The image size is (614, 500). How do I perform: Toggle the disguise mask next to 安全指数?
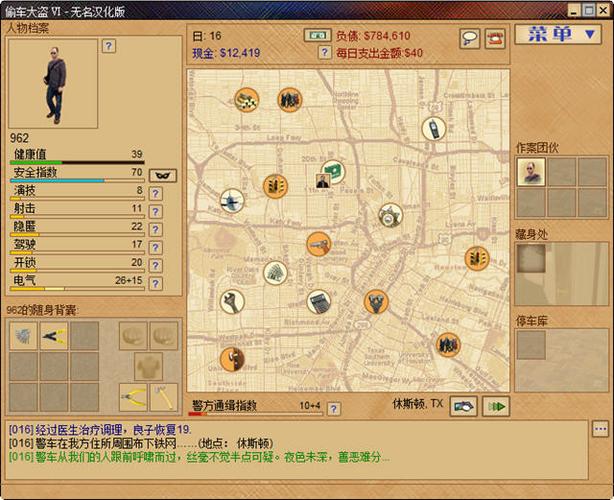point(163,175)
